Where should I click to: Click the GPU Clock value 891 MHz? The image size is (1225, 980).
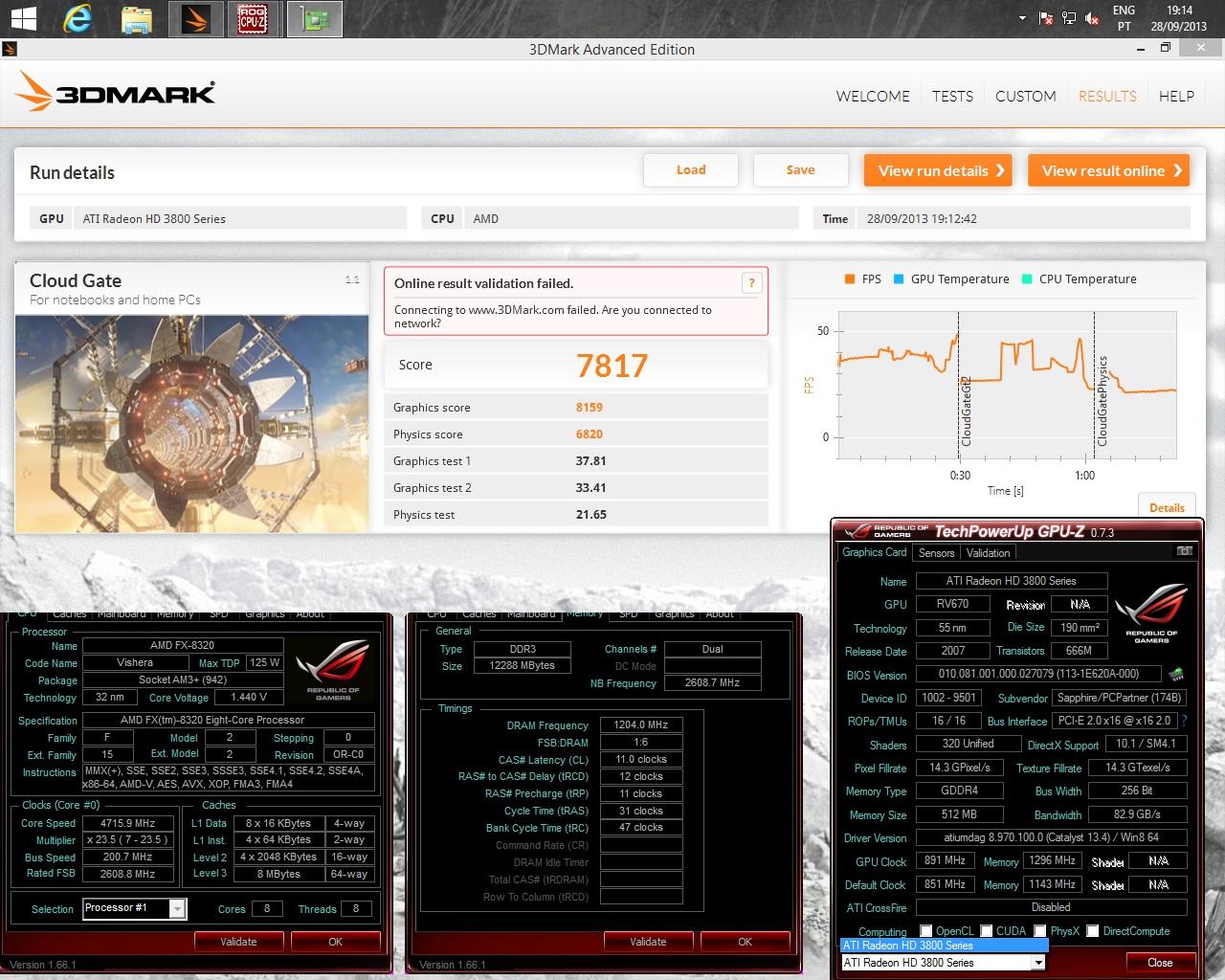pos(945,861)
